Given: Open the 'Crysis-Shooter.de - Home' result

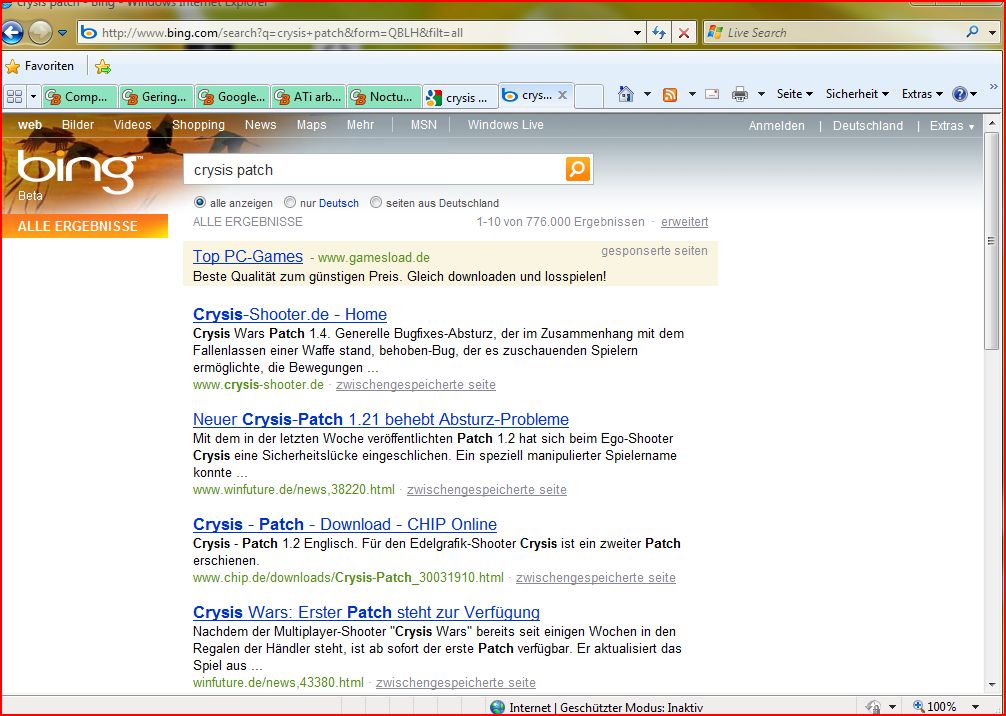Looking at the screenshot, I should (x=290, y=314).
